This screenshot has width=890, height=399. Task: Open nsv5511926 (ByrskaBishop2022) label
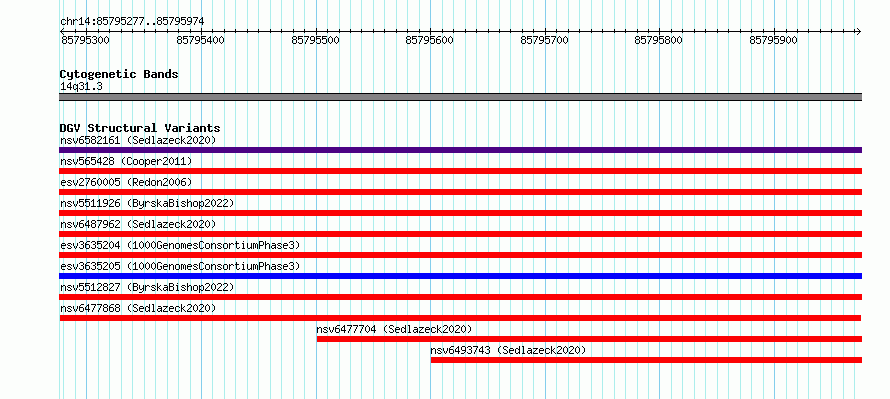[x=147, y=203]
